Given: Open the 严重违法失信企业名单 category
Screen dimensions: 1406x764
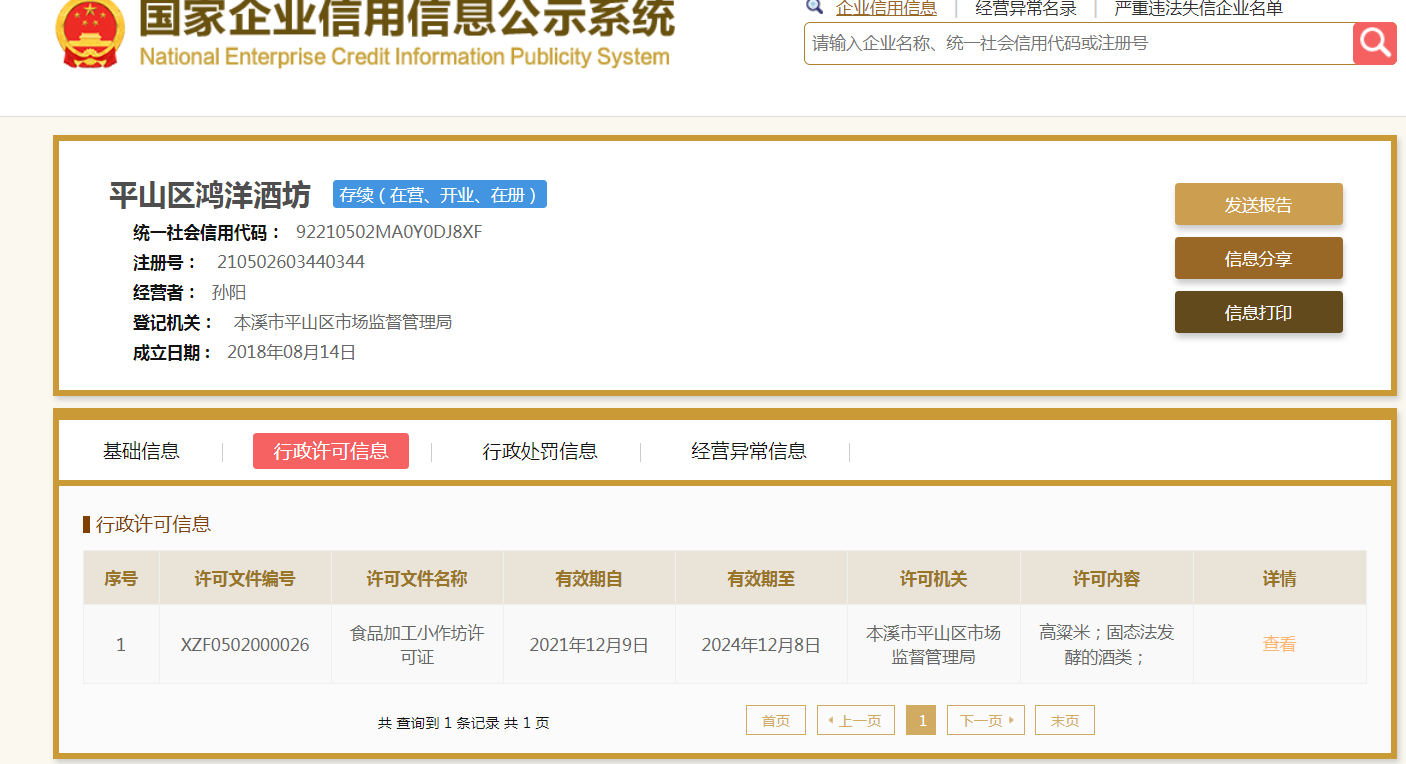Looking at the screenshot, I should tap(1199, 8).
